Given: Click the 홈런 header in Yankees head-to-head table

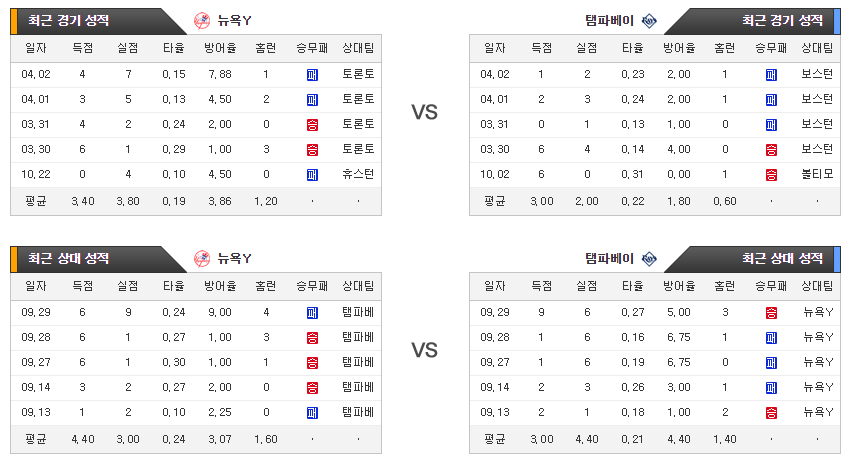Looking at the screenshot, I should coord(265,286).
